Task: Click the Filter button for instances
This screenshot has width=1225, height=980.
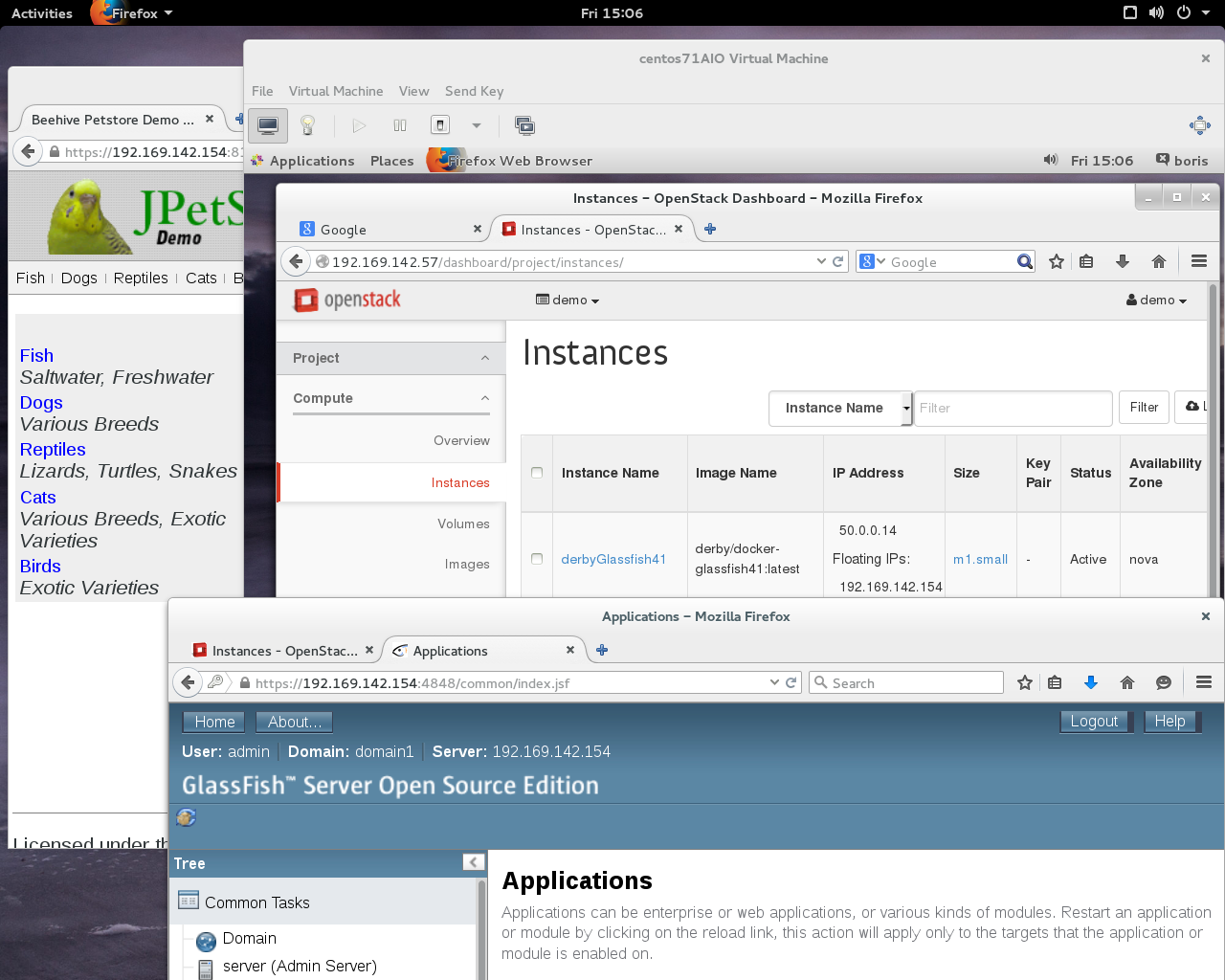Action: [x=1144, y=408]
